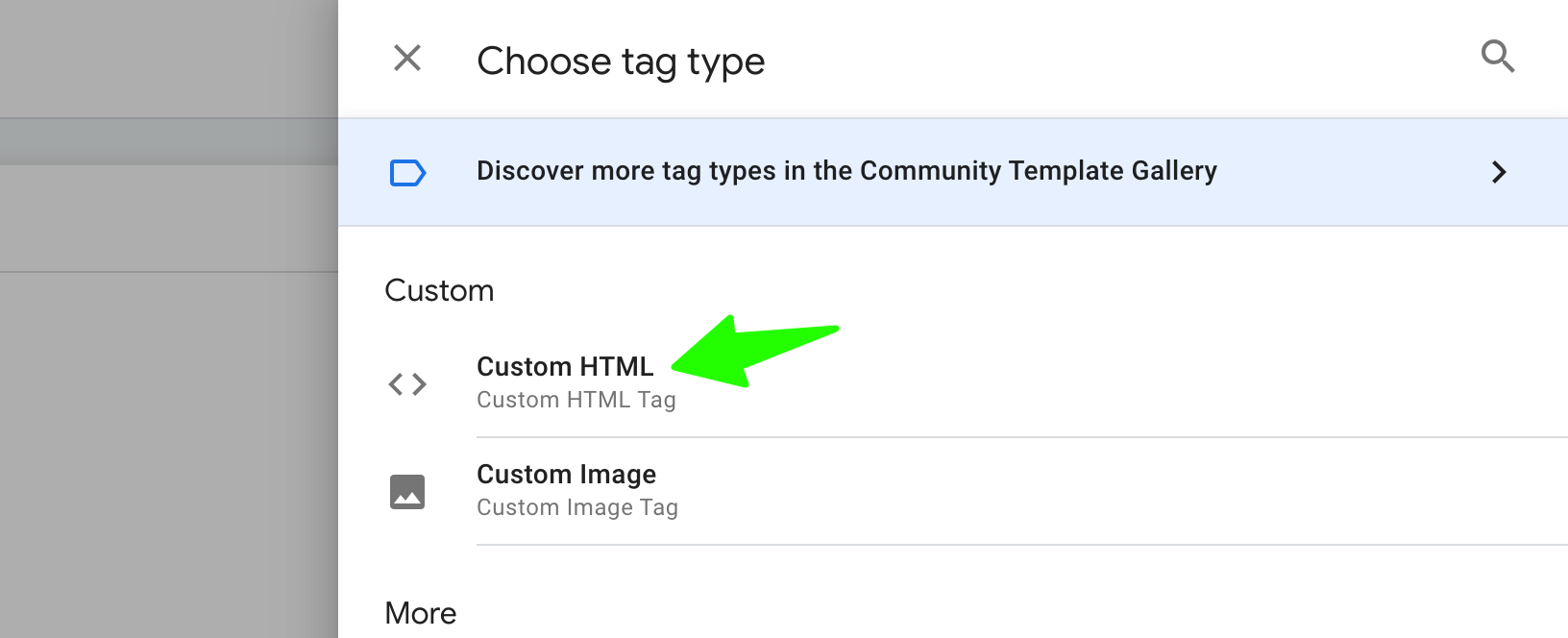This screenshot has height=638, width=1568.
Task: Click the Custom HTML Tag description text
Action: (576, 400)
